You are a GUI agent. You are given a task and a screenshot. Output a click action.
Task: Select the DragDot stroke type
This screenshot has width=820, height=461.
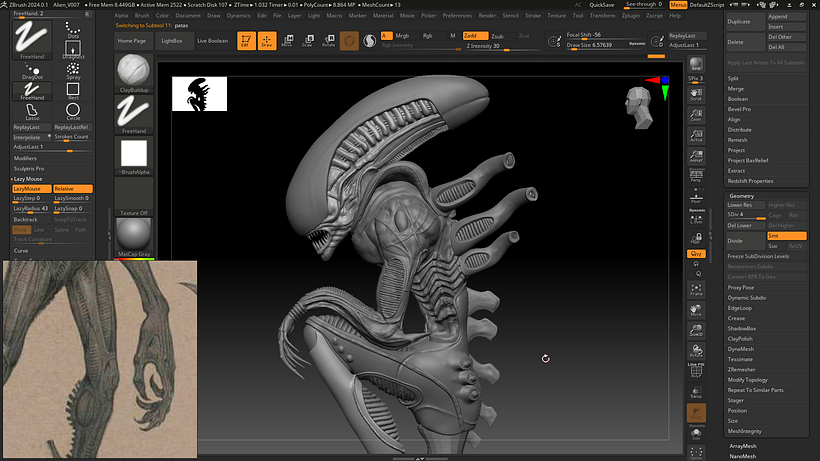click(32, 71)
